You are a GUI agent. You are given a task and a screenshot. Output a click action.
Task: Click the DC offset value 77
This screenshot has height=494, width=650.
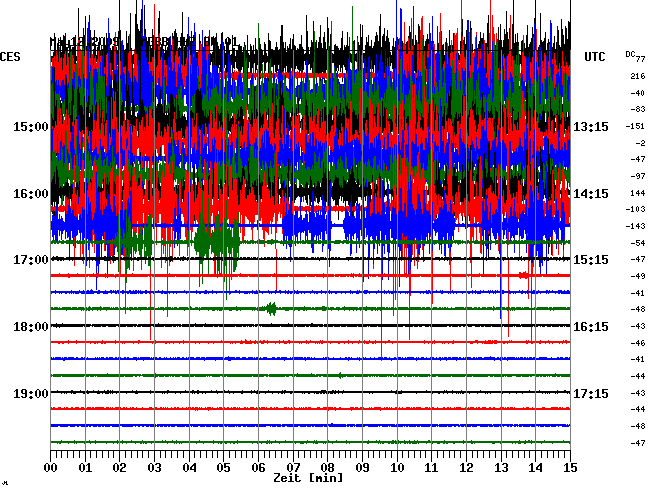pos(640,60)
